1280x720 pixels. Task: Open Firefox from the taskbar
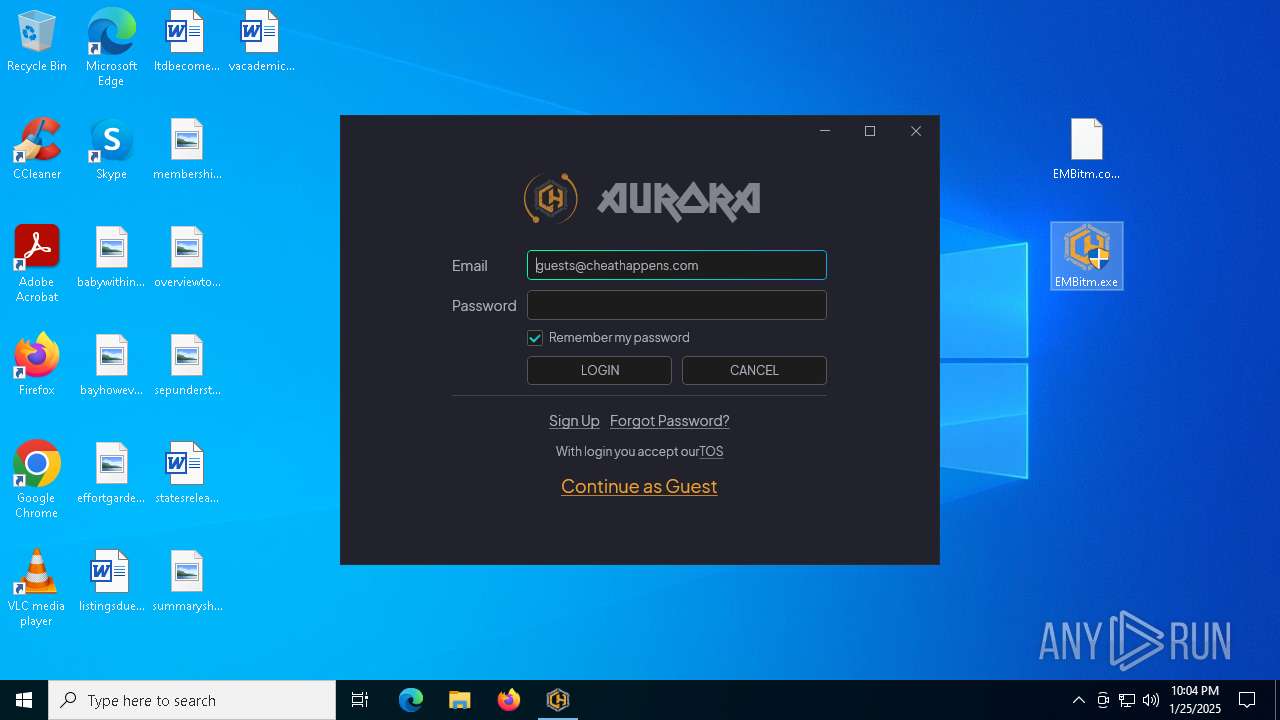tap(509, 700)
